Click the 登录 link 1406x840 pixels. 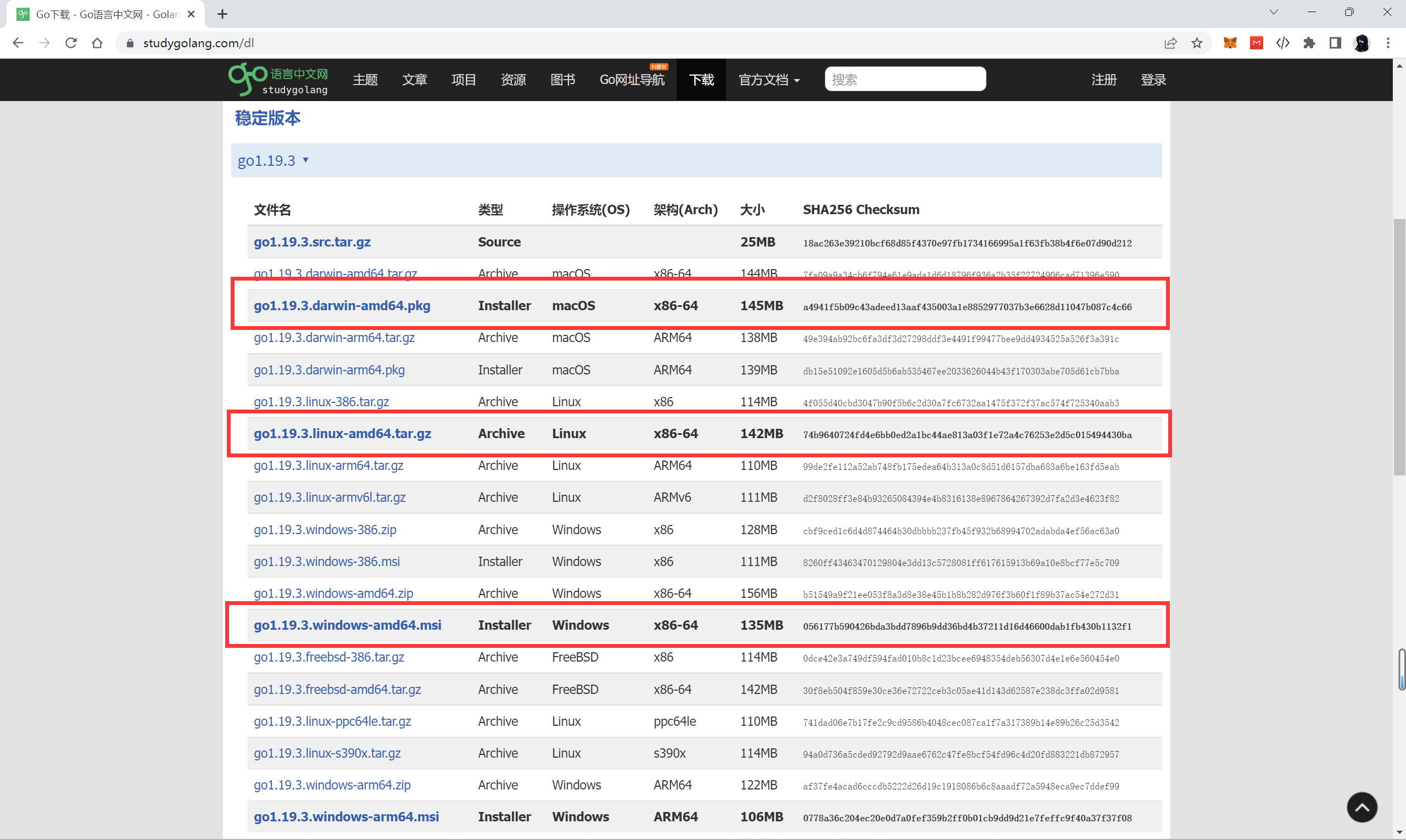pyautogui.click(x=1153, y=80)
